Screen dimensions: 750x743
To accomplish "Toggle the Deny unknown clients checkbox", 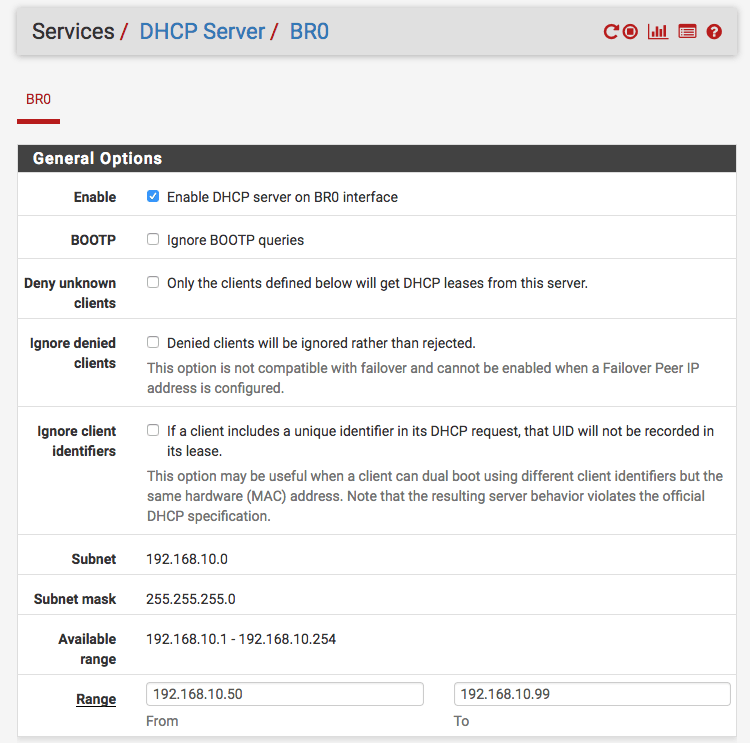I will tap(153, 283).
